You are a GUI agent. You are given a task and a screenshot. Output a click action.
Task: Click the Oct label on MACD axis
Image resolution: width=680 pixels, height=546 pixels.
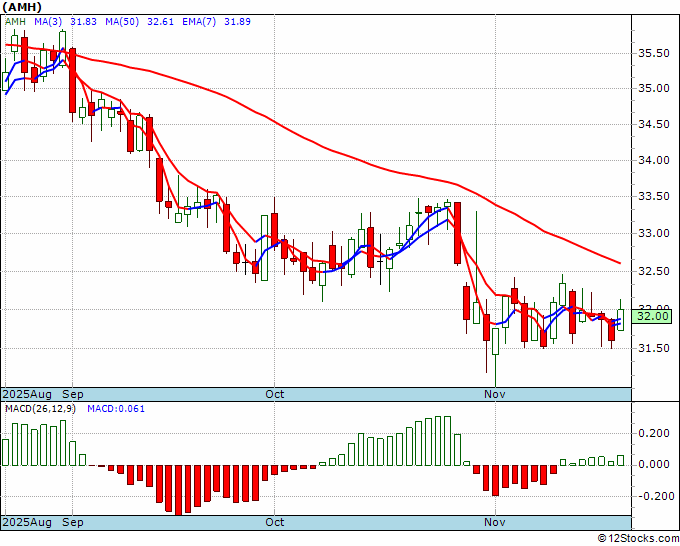[x=275, y=522]
